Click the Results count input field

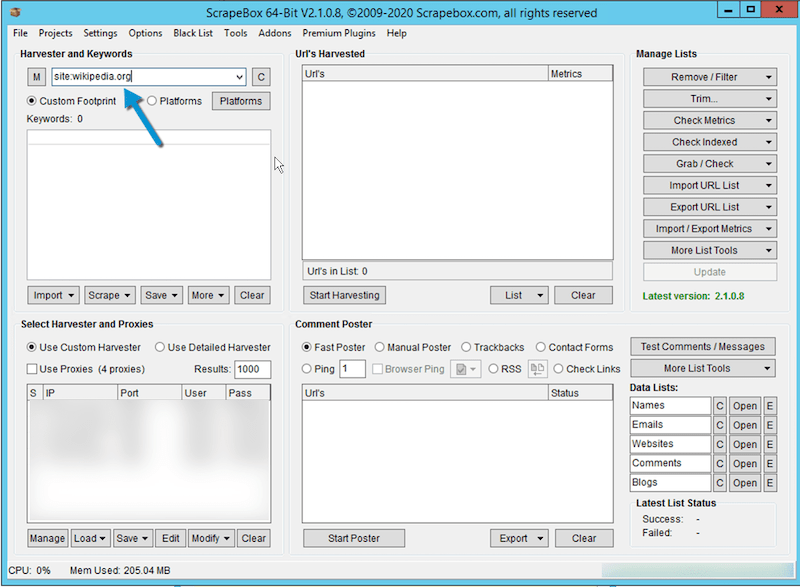point(252,369)
